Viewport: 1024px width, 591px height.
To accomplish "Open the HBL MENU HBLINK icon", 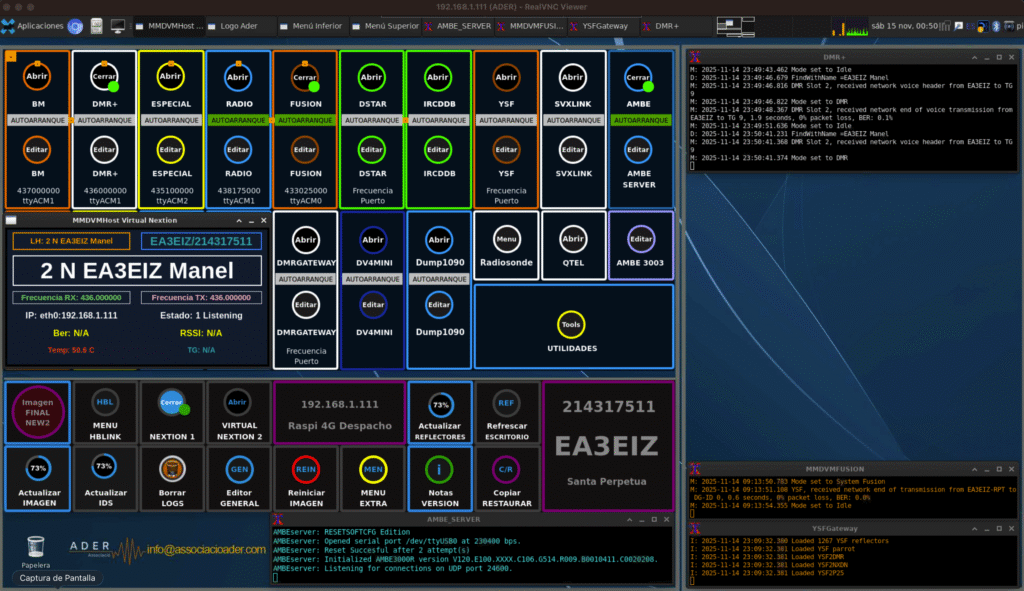I will point(105,404).
